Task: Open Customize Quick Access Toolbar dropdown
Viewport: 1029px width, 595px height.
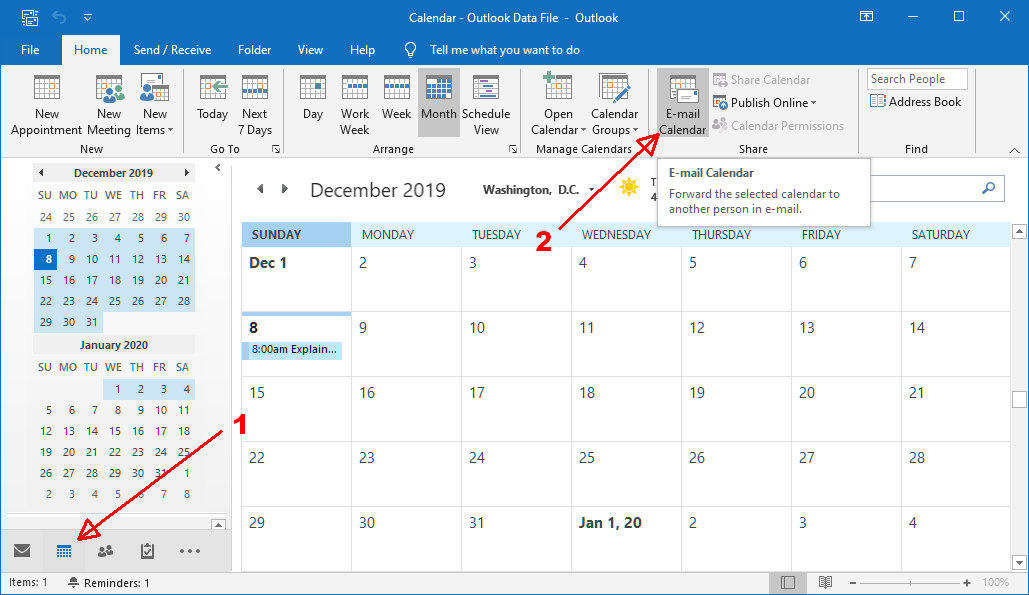Action: coord(87,18)
